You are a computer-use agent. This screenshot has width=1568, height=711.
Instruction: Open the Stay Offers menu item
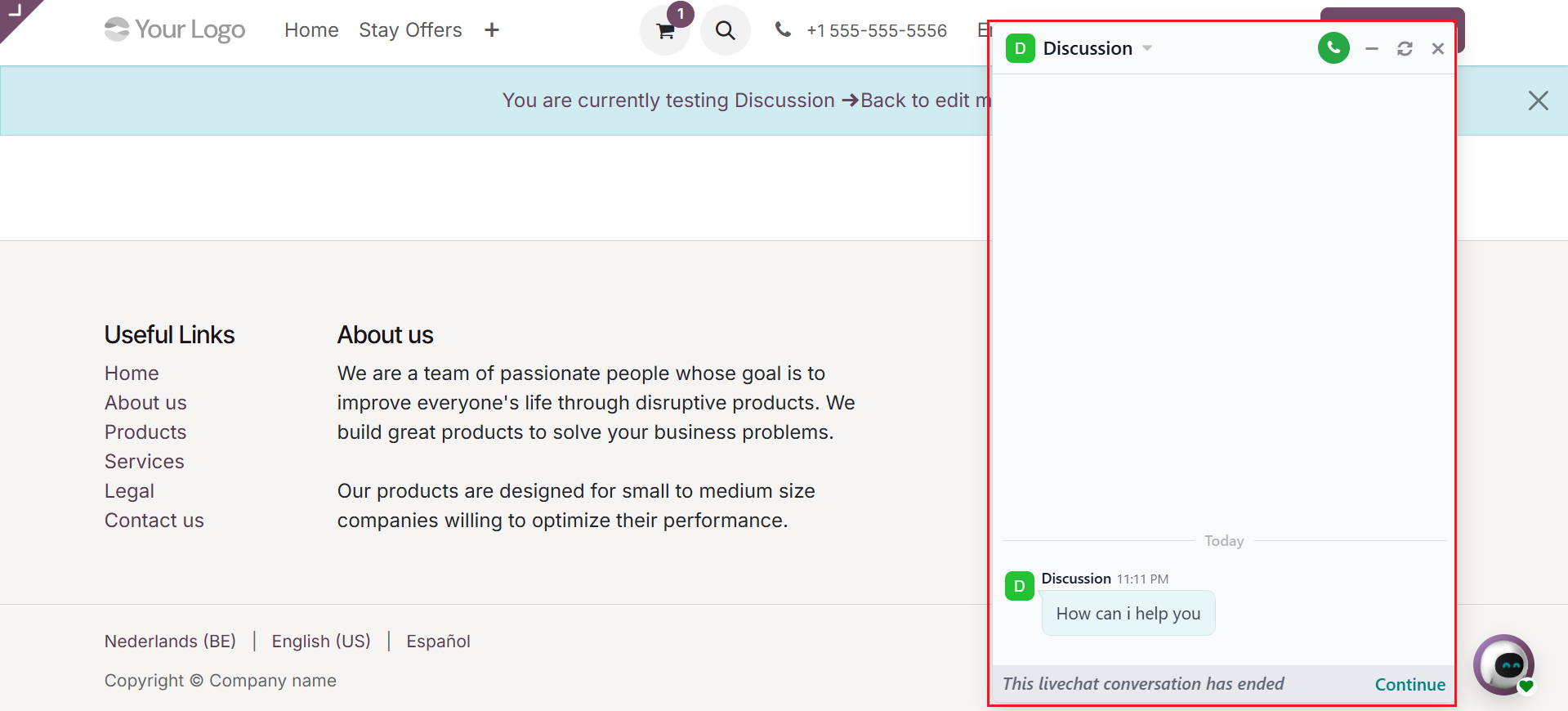(410, 30)
